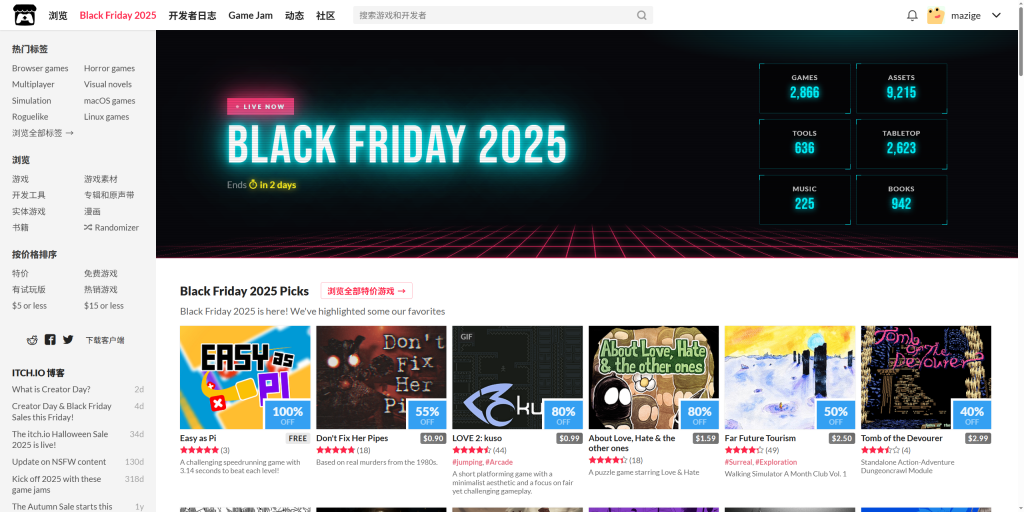Open the #Surreal tag link
This screenshot has height=512, width=1024.
tap(739, 462)
